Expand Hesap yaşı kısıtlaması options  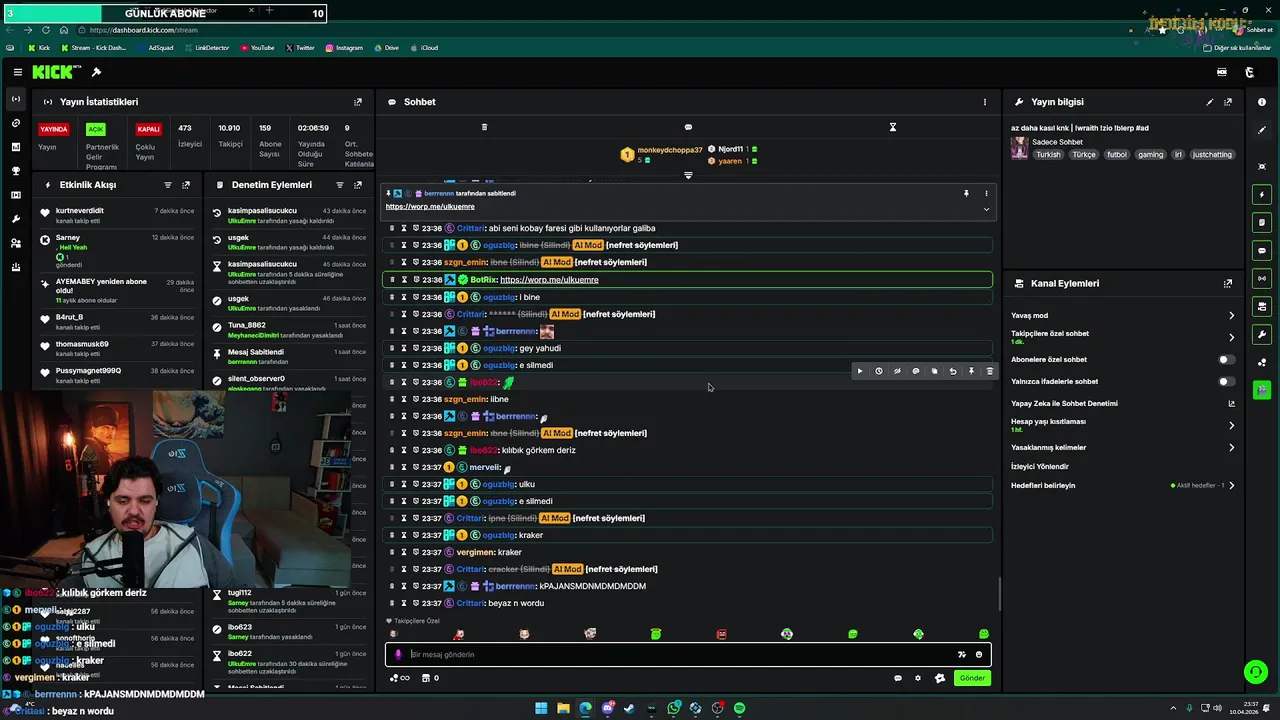[1231, 425]
